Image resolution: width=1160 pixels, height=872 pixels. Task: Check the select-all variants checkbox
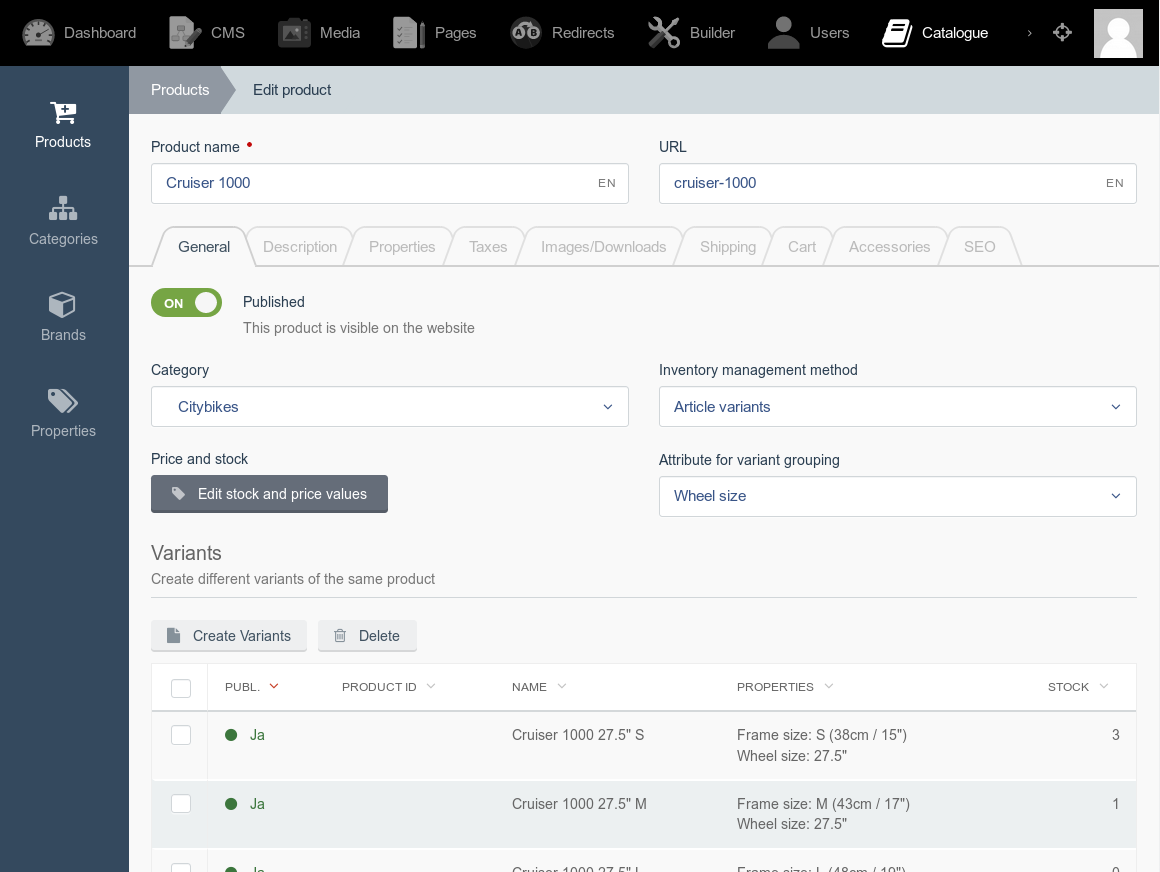[x=181, y=688]
